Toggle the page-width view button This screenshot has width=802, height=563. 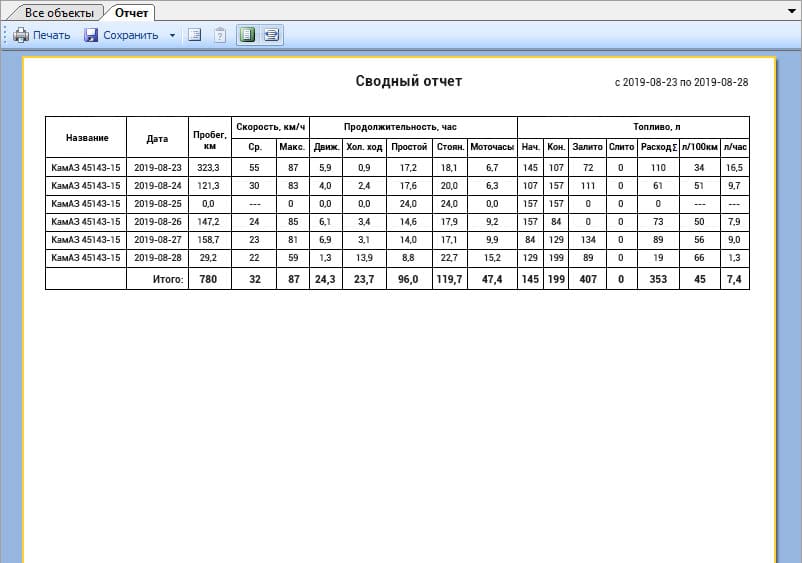pos(271,35)
